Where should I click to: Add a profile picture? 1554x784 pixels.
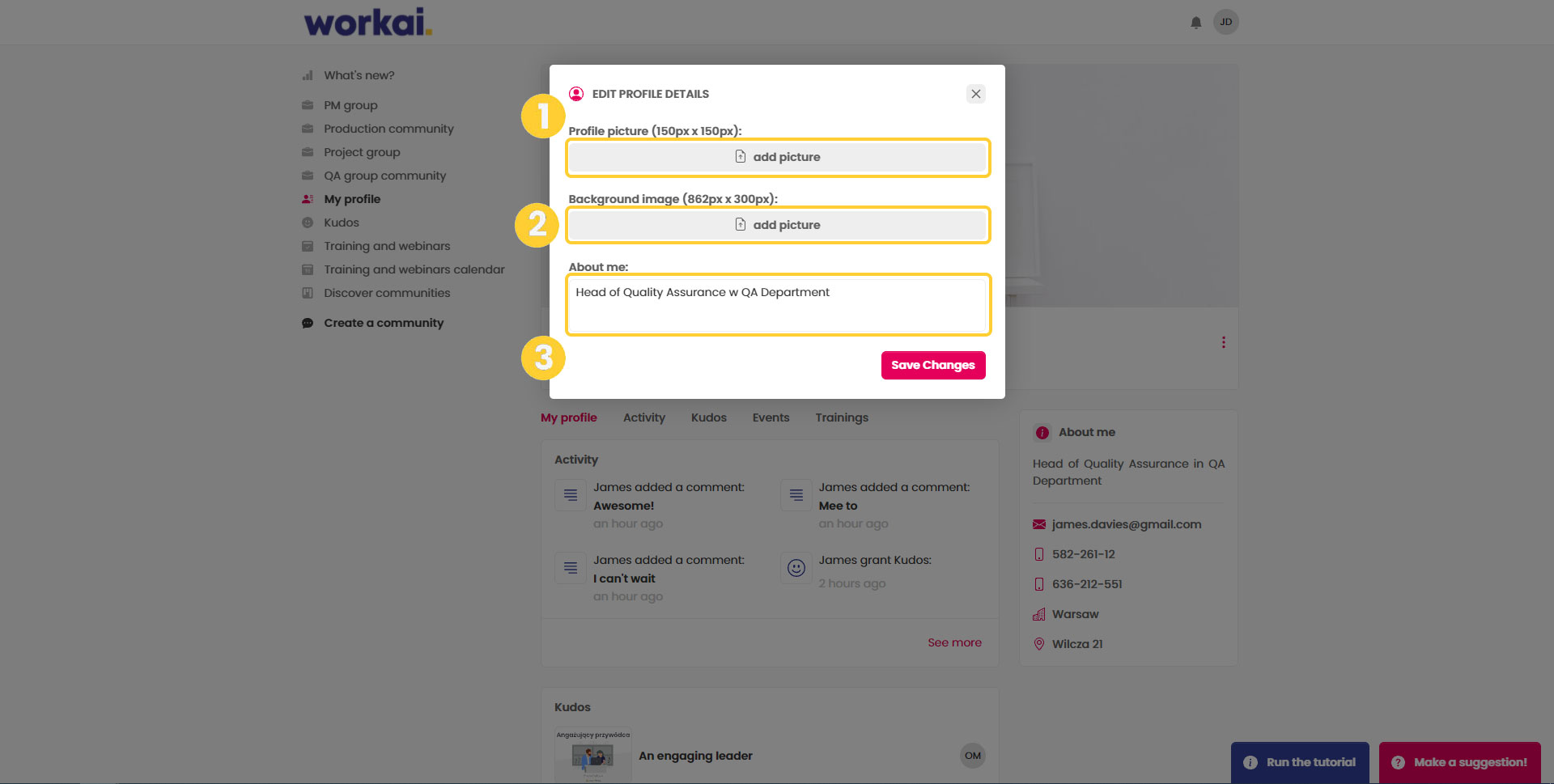pyautogui.click(x=777, y=157)
